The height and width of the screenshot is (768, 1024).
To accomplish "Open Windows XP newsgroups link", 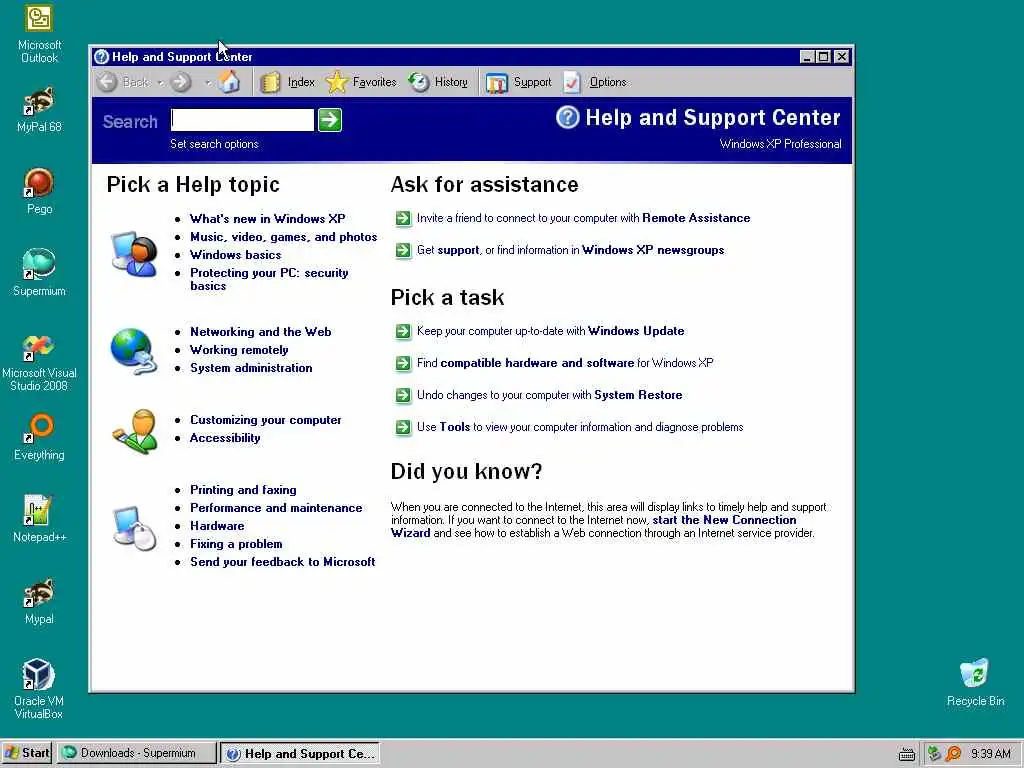I will click(653, 250).
